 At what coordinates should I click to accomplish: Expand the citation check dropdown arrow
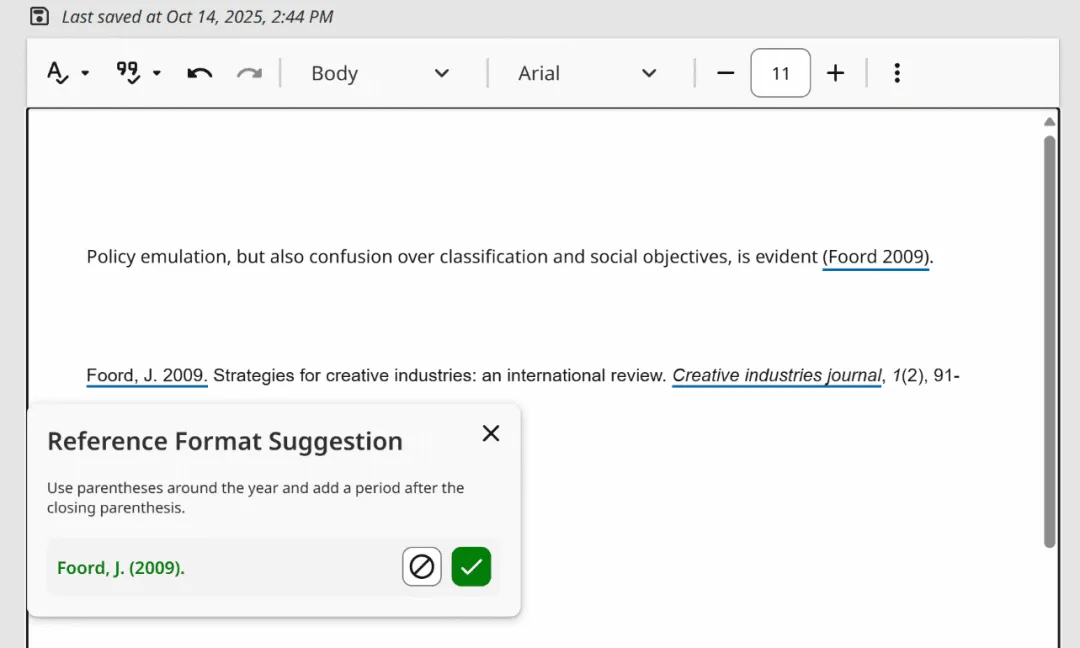(157, 73)
